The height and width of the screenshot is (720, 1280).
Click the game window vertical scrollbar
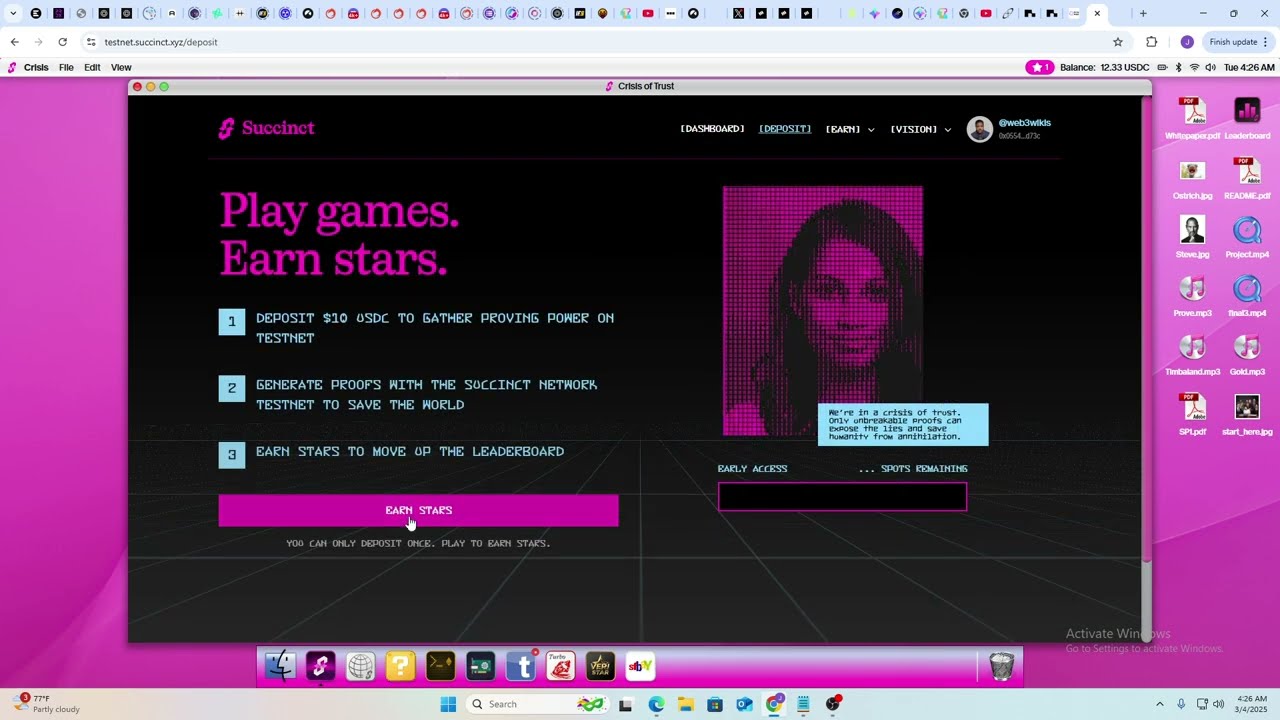(x=1146, y=330)
